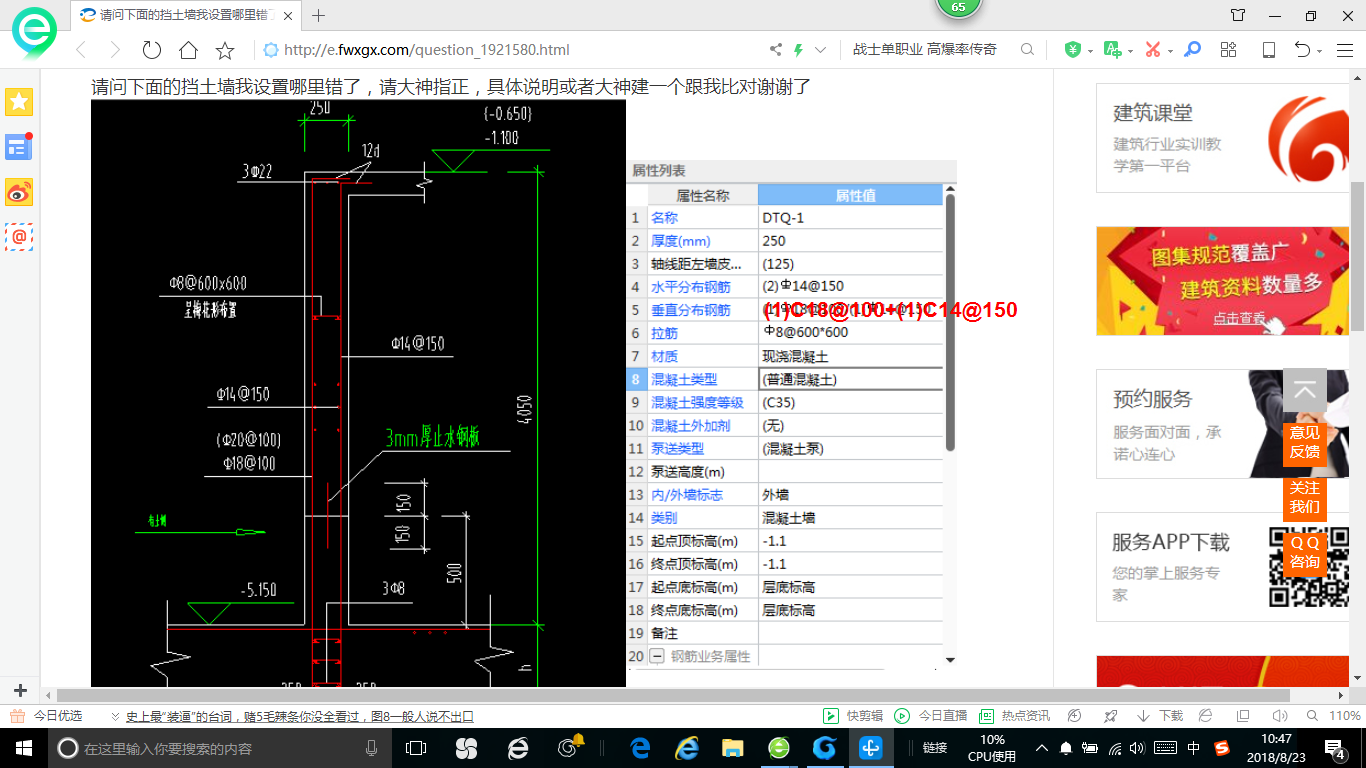Click the 意见反馈 feedback button
The image size is (1366, 768).
pyautogui.click(x=1304, y=442)
